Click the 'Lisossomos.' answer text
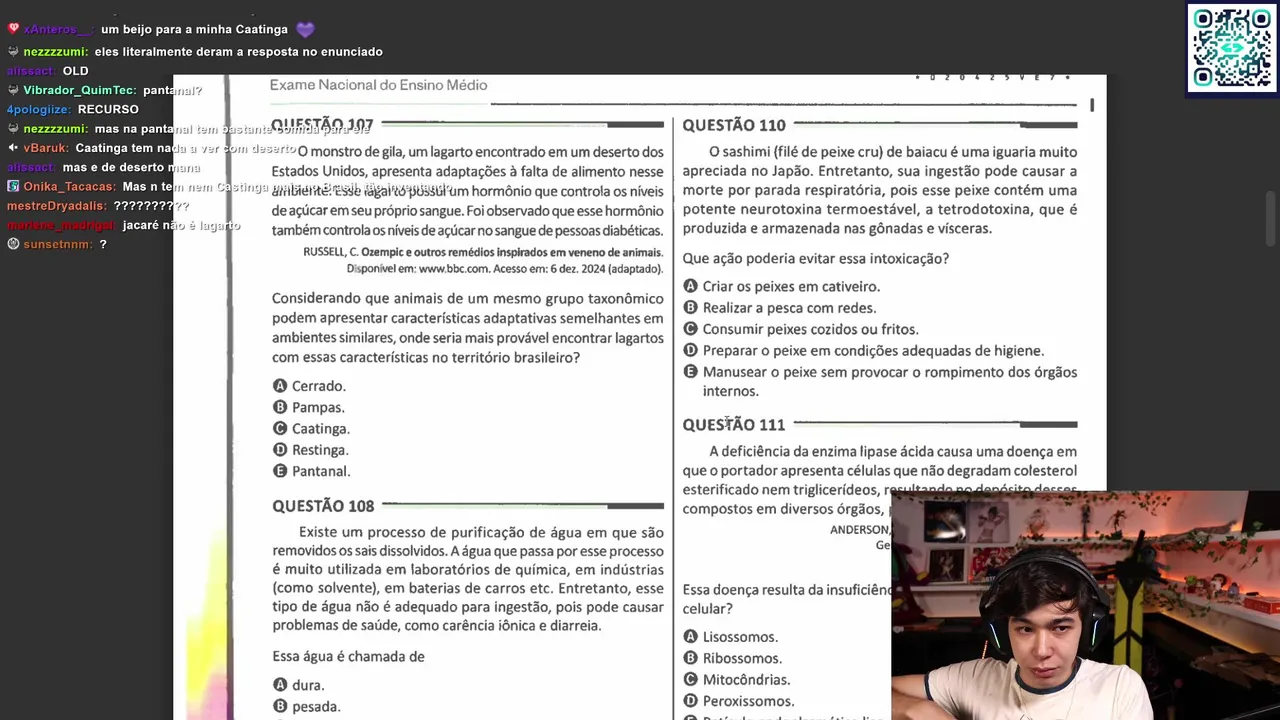This screenshot has width=1280, height=720. pyautogui.click(x=740, y=637)
